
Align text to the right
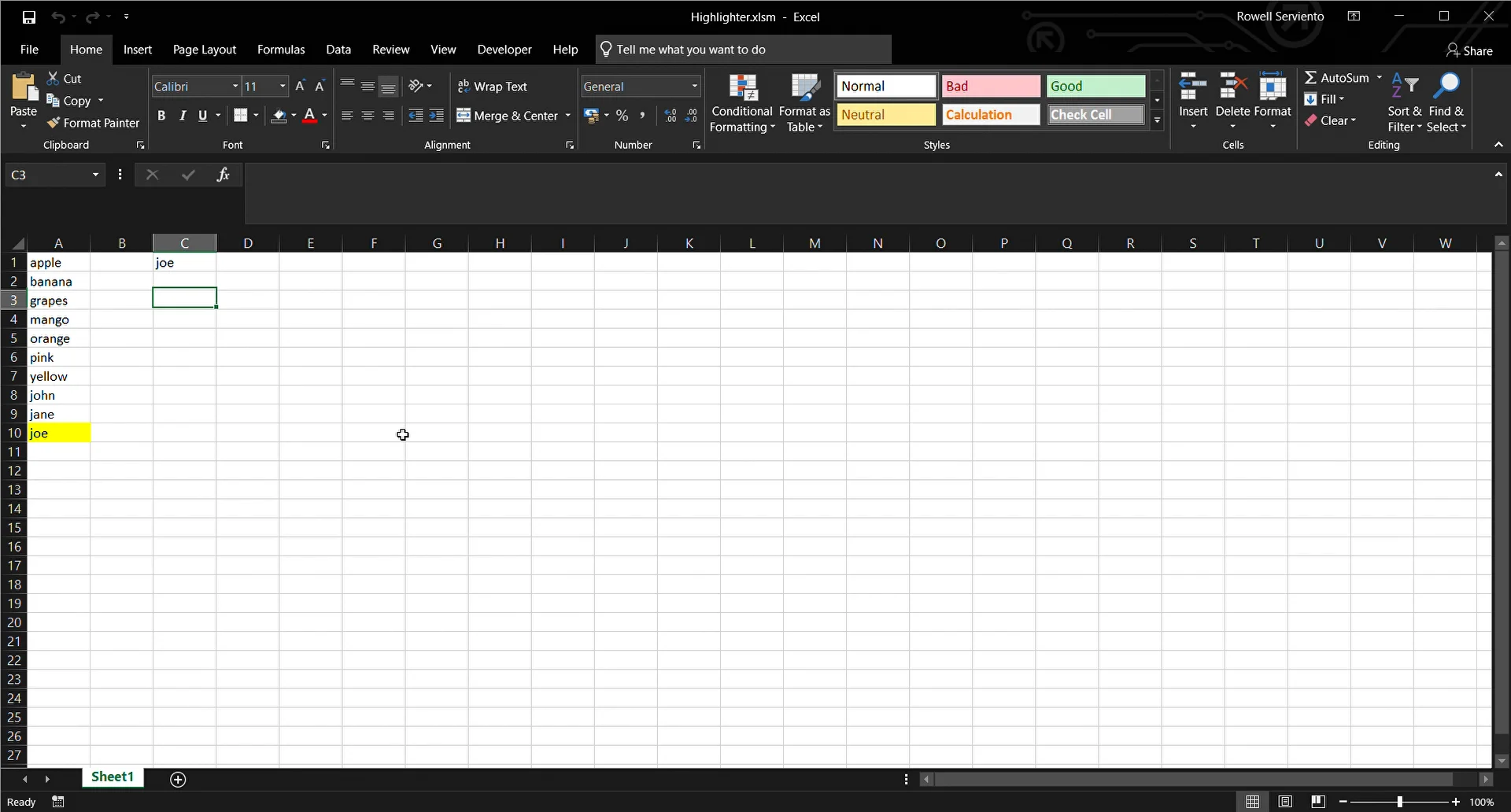click(x=388, y=116)
